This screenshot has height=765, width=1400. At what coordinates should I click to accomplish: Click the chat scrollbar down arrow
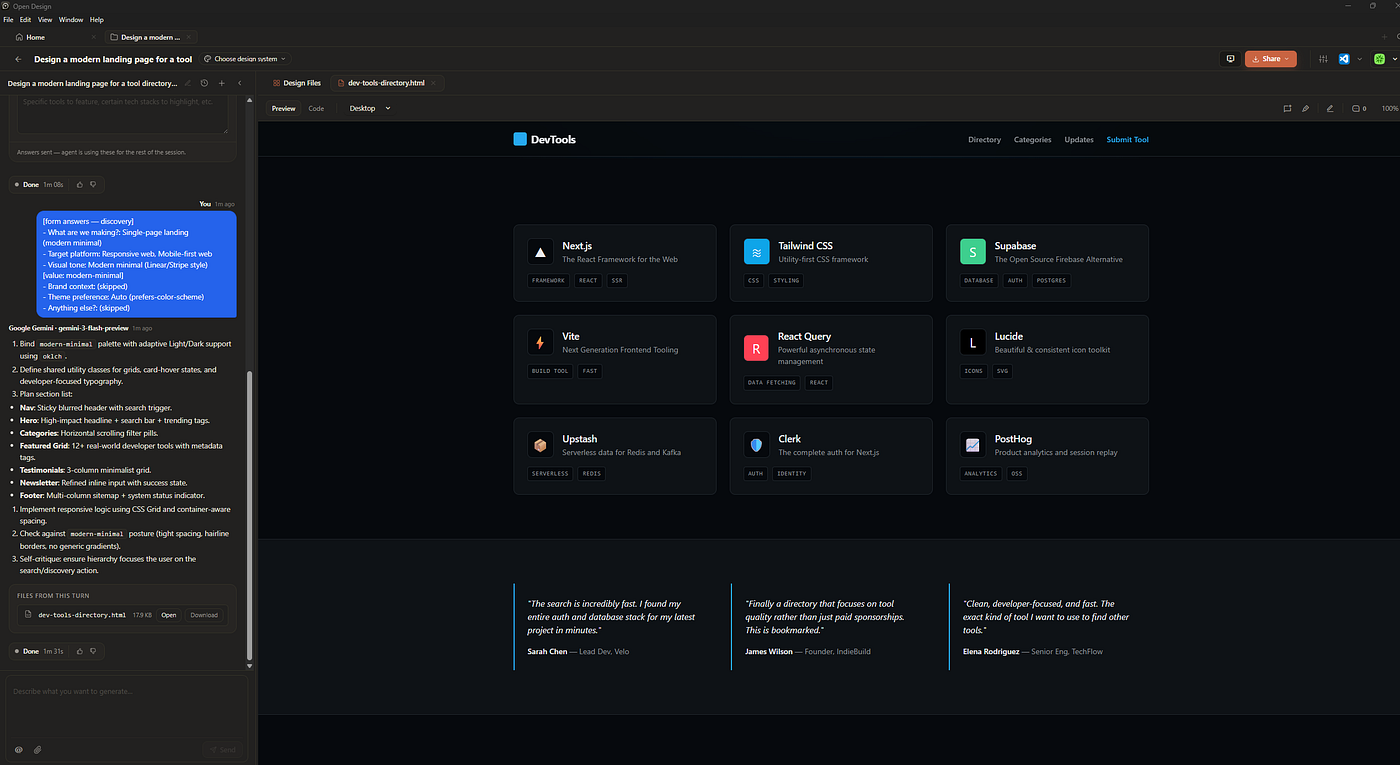click(x=250, y=668)
